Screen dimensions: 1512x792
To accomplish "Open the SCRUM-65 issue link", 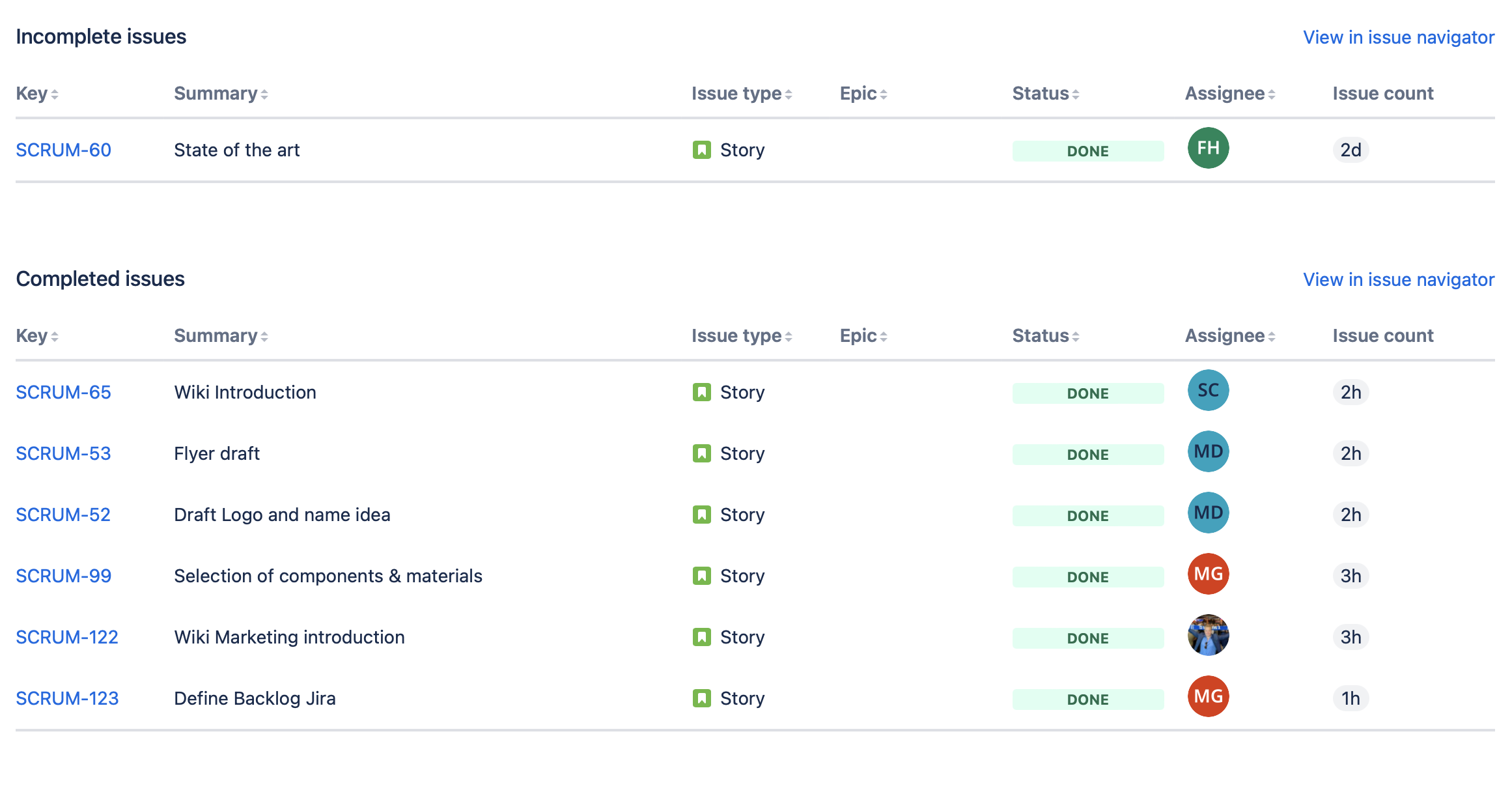I will coord(63,392).
